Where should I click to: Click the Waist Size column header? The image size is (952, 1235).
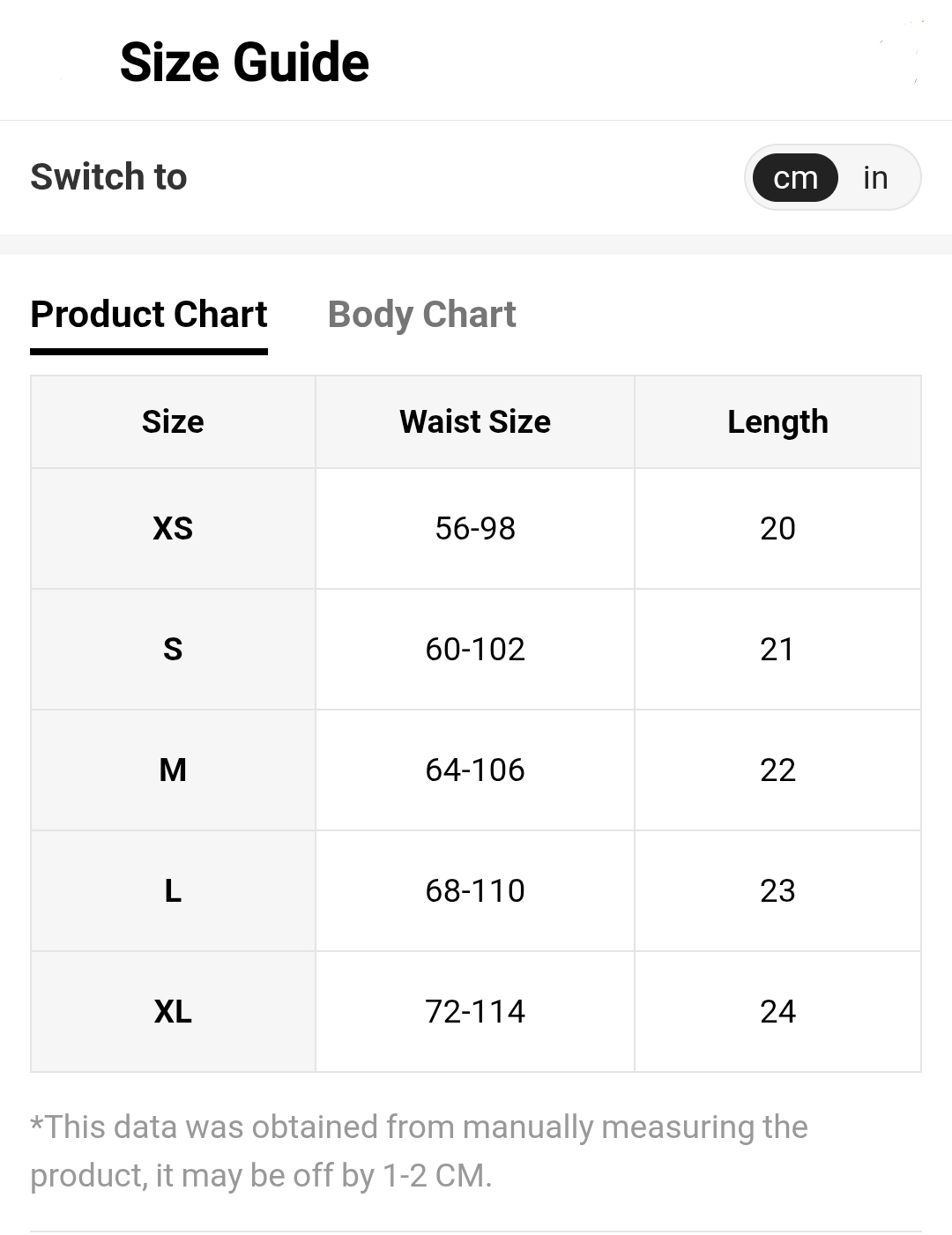click(x=475, y=421)
